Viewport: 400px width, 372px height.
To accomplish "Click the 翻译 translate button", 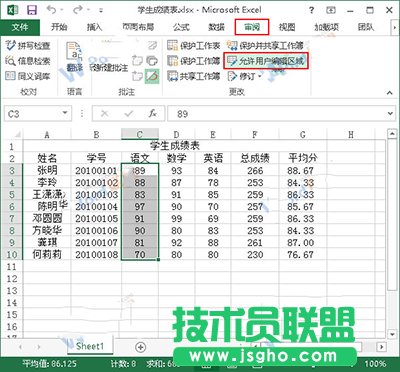I will (74, 56).
